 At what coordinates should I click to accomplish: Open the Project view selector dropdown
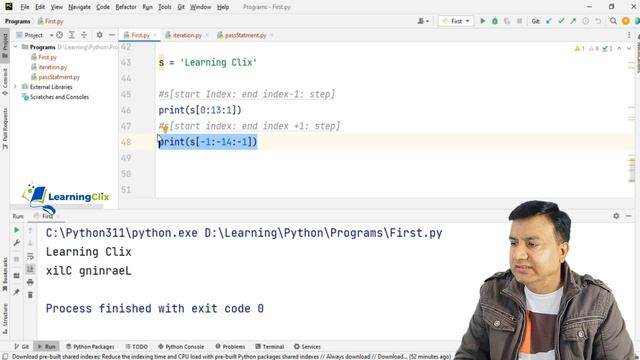[x=34, y=35]
